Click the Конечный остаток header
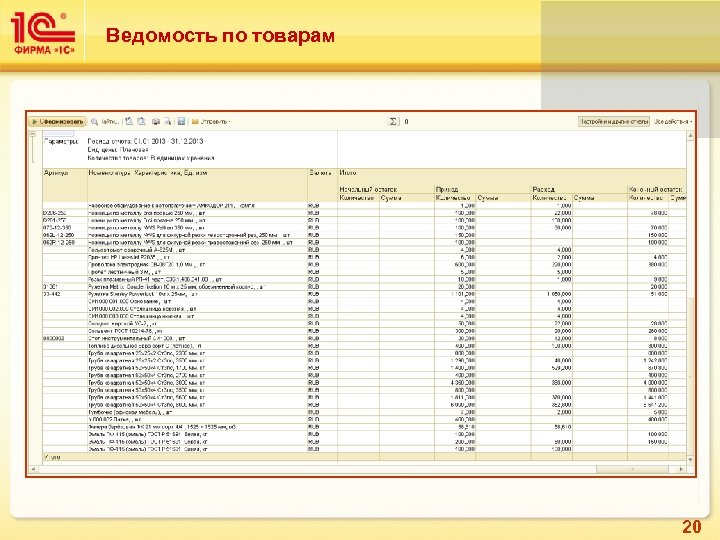Viewport: 720px width, 540px height. (656, 189)
